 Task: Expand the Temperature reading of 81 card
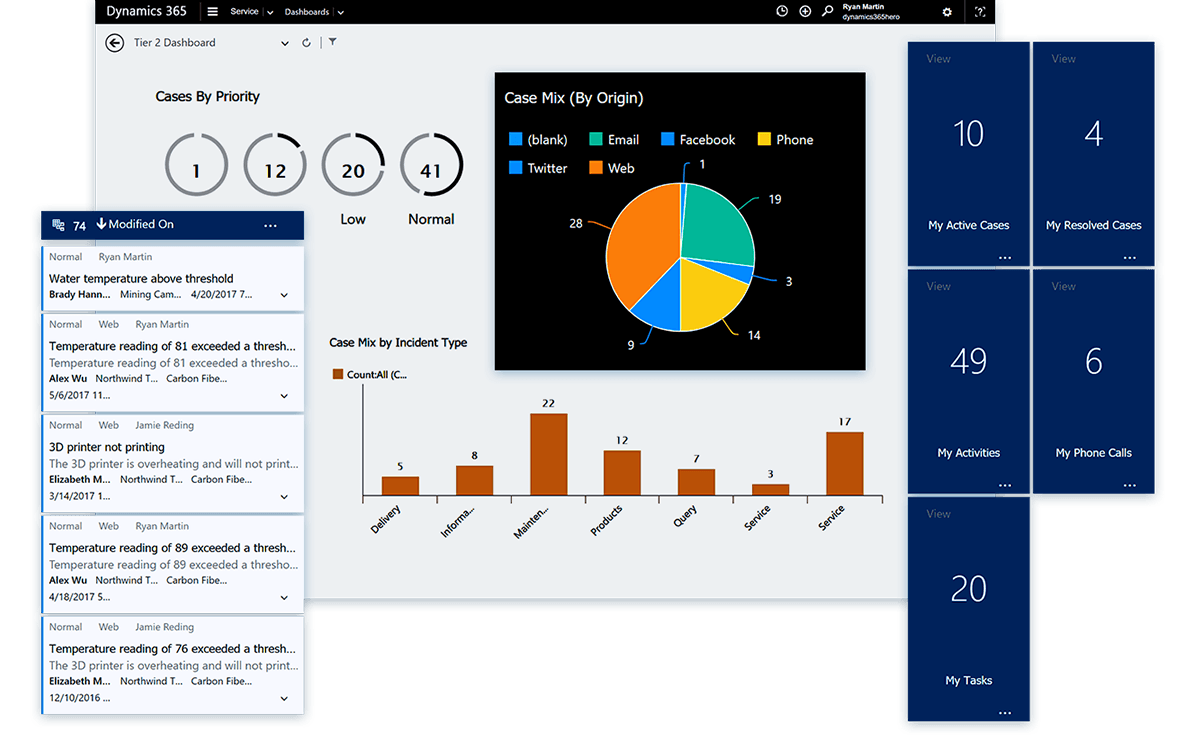(284, 396)
